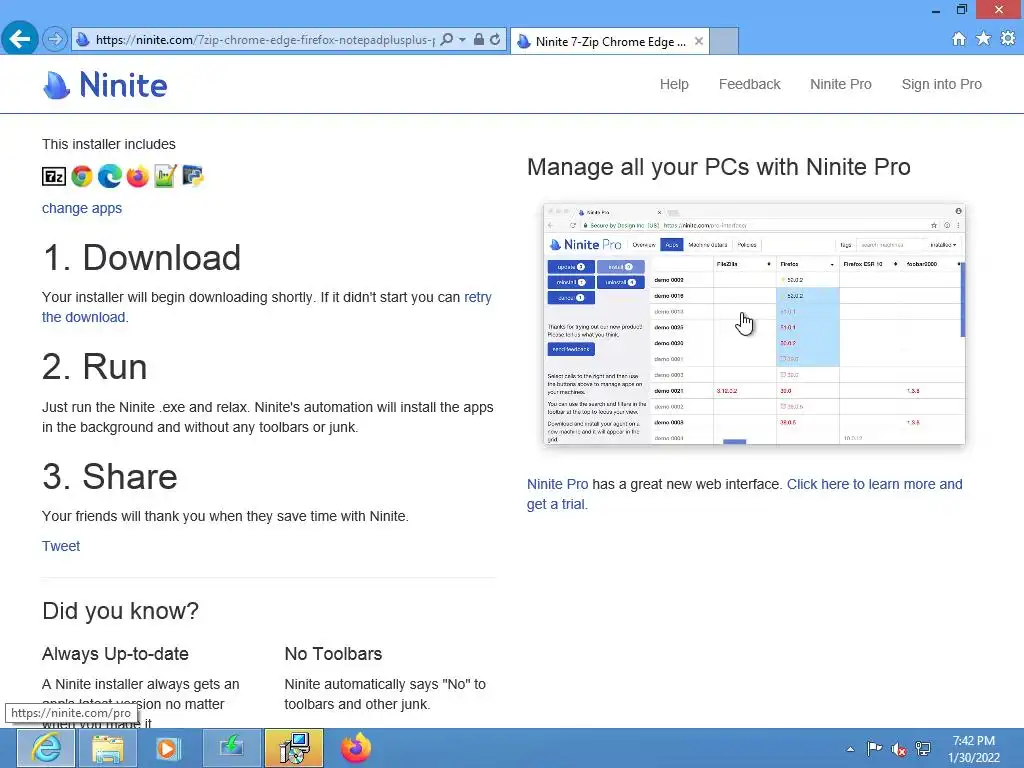Open the clock showing 7:42 PM
Image resolution: width=1024 pixels, height=768 pixels.
click(974, 749)
